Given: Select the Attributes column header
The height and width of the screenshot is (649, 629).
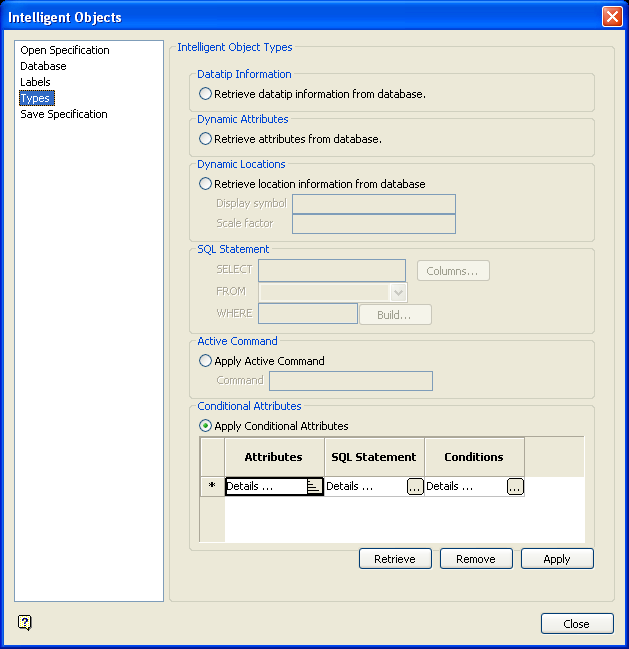Looking at the screenshot, I should [x=274, y=457].
